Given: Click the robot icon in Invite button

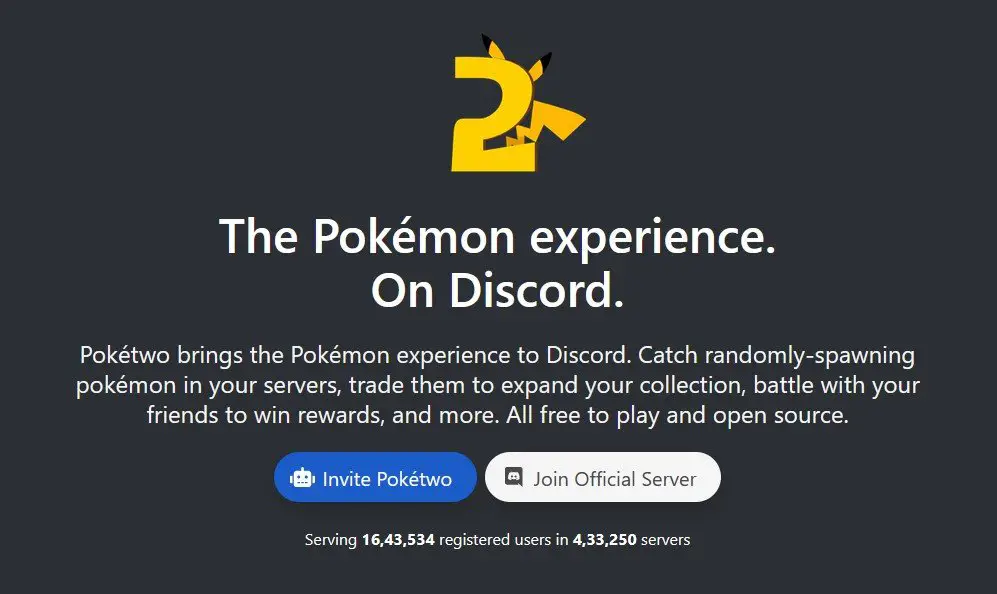Looking at the screenshot, I should tap(302, 478).
